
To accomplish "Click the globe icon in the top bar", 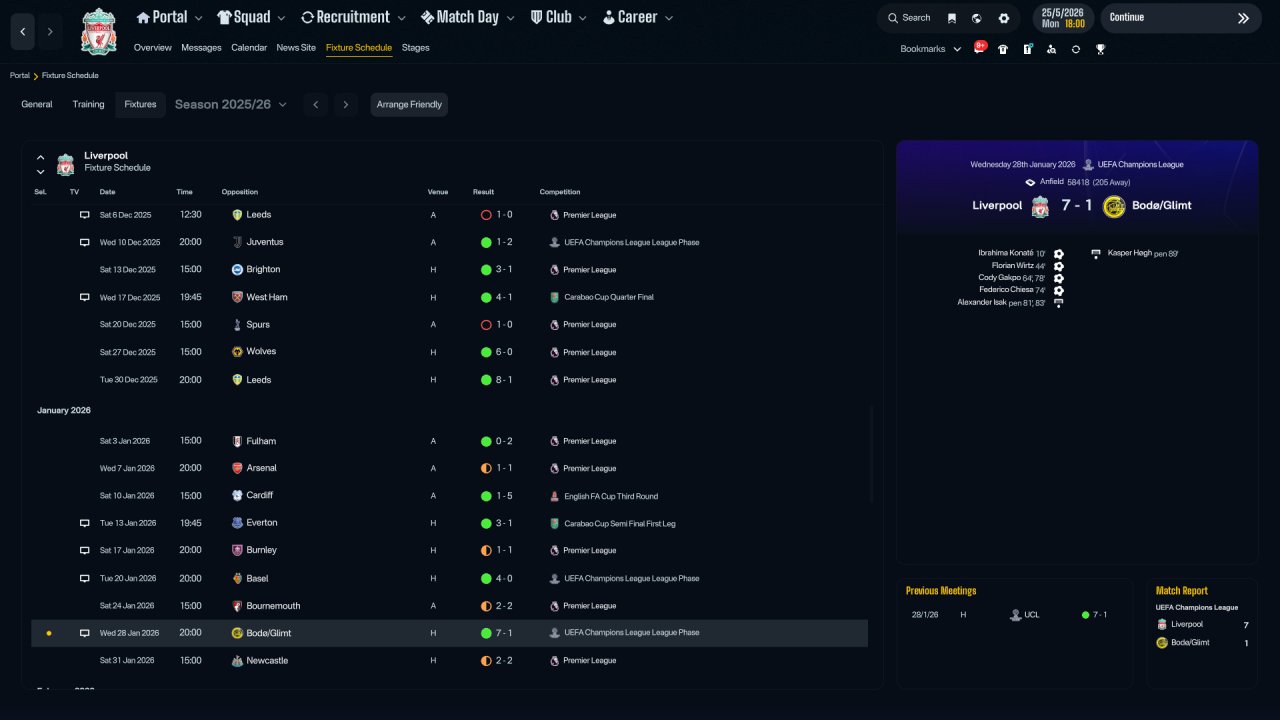I will (977, 18).
